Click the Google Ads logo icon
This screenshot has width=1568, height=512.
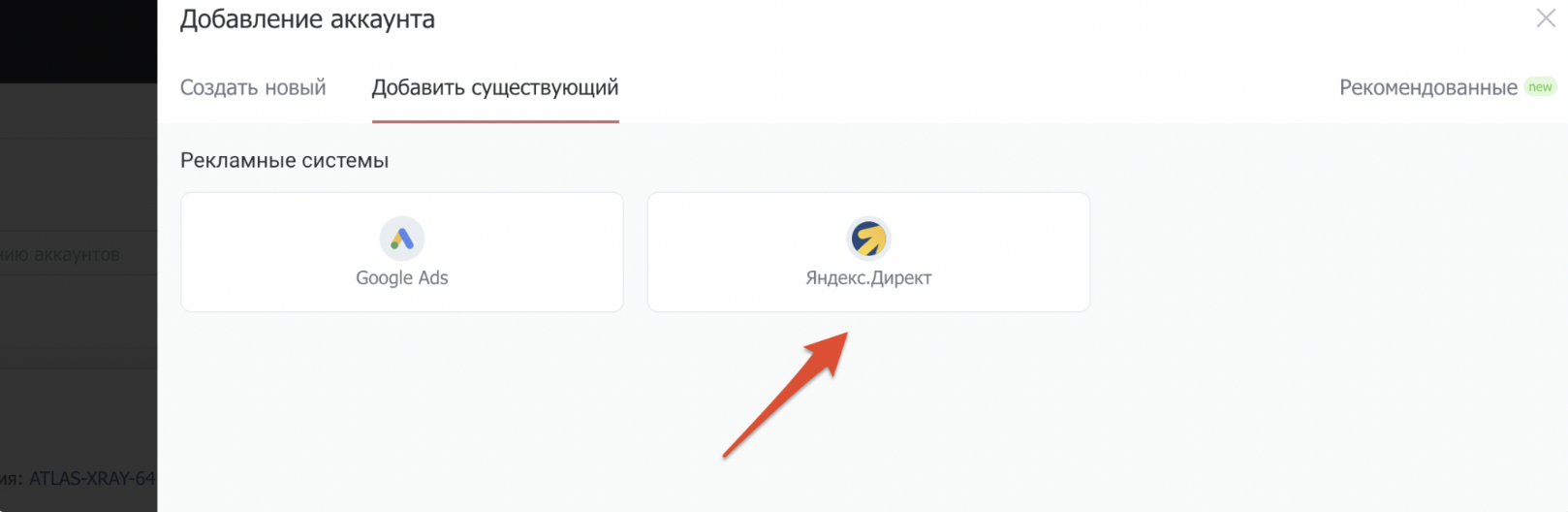(401, 238)
